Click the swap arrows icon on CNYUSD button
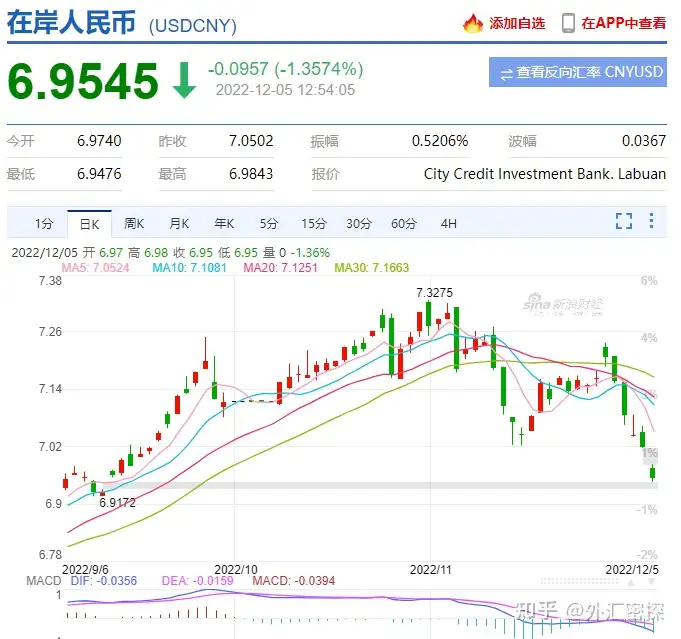Screen dimensions: 681x639 coord(506,73)
